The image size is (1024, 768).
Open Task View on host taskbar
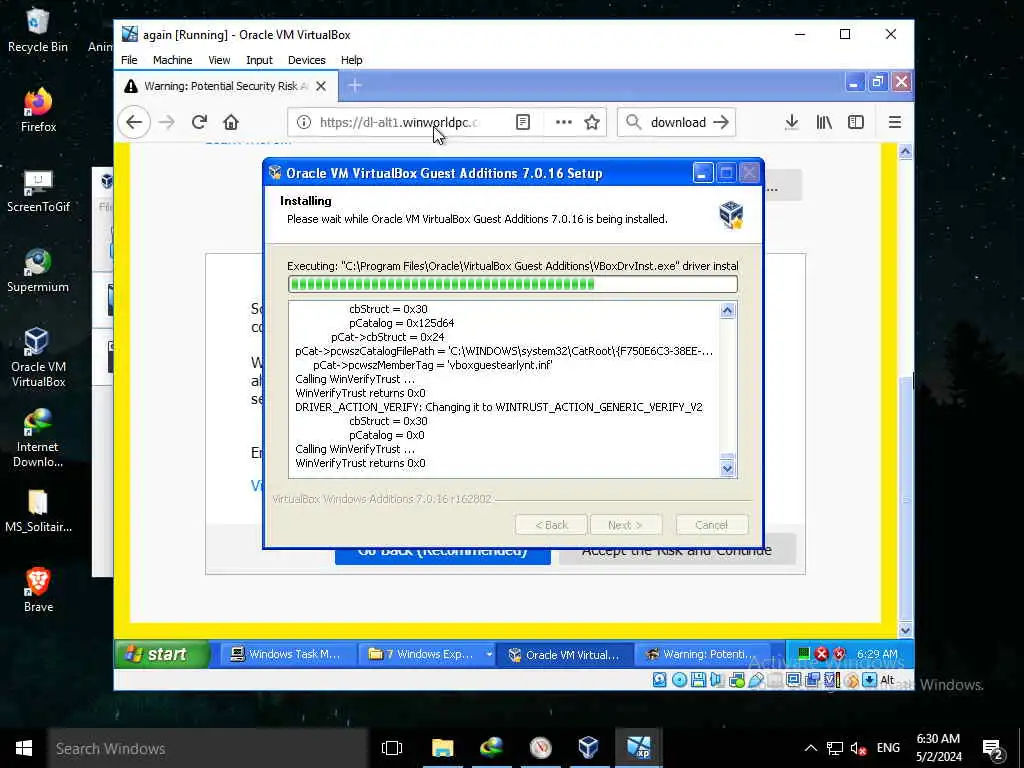391,748
